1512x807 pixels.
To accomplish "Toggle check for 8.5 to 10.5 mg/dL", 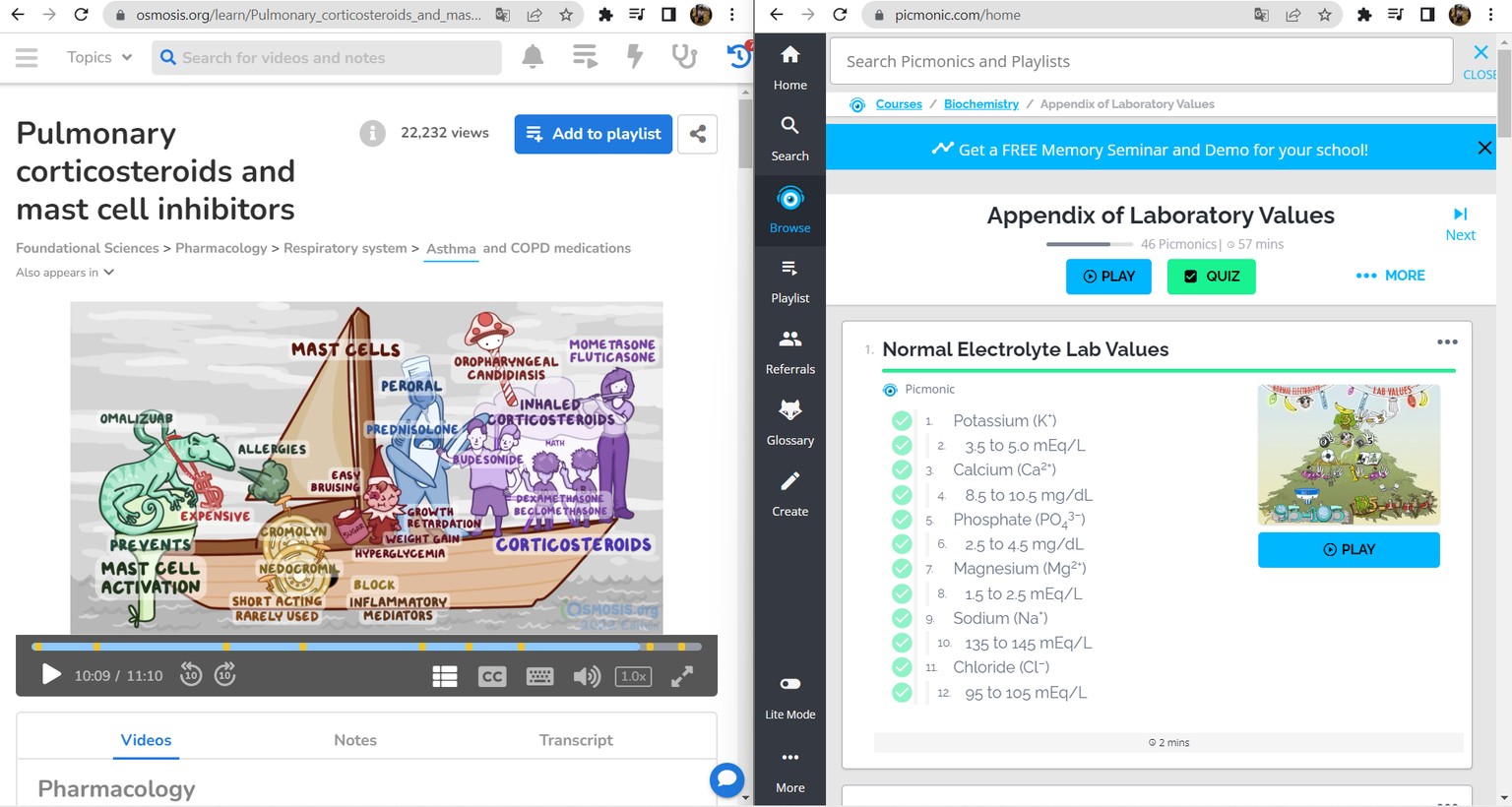I will (x=902, y=495).
